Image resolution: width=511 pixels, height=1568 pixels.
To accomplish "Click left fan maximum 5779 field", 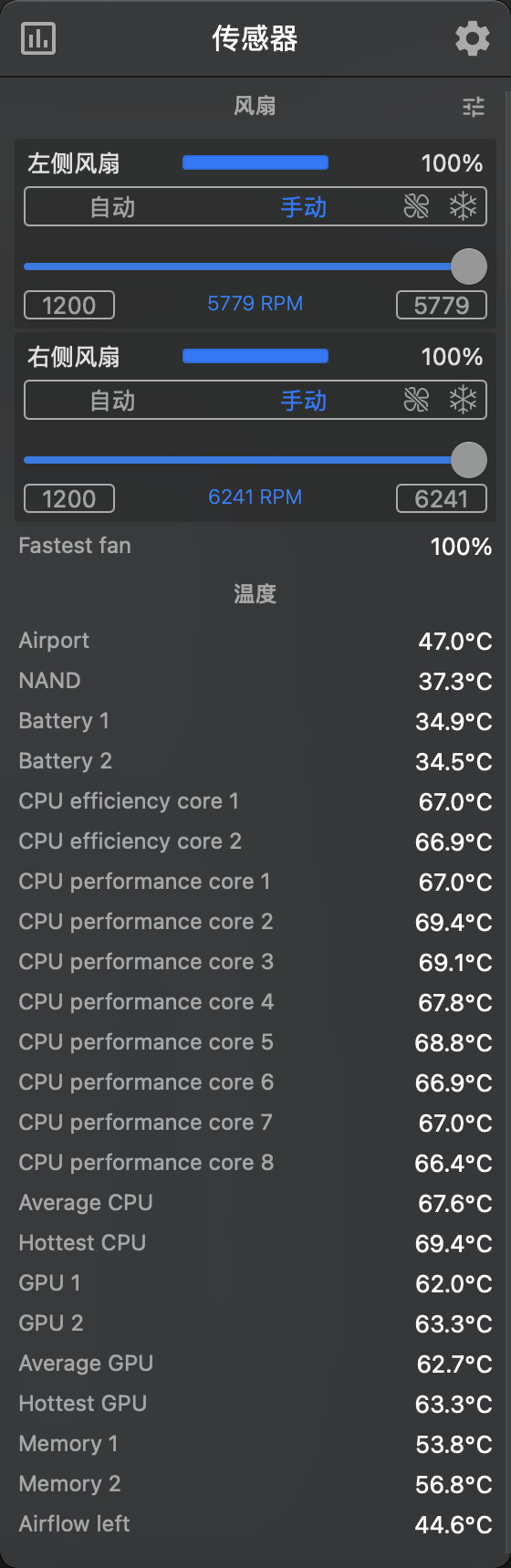I will point(442,305).
